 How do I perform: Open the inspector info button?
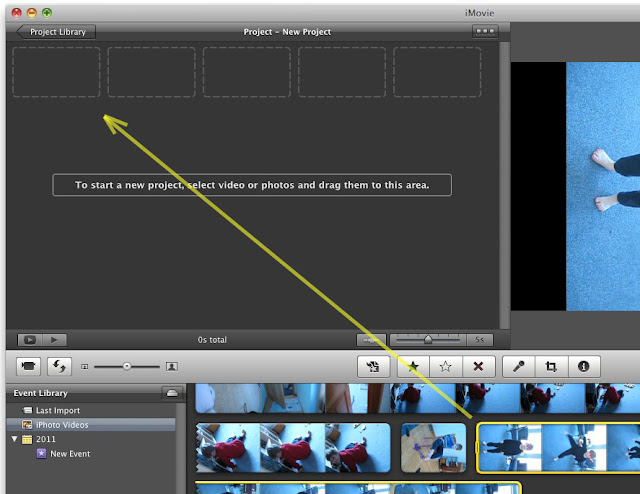click(x=584, y=366)
